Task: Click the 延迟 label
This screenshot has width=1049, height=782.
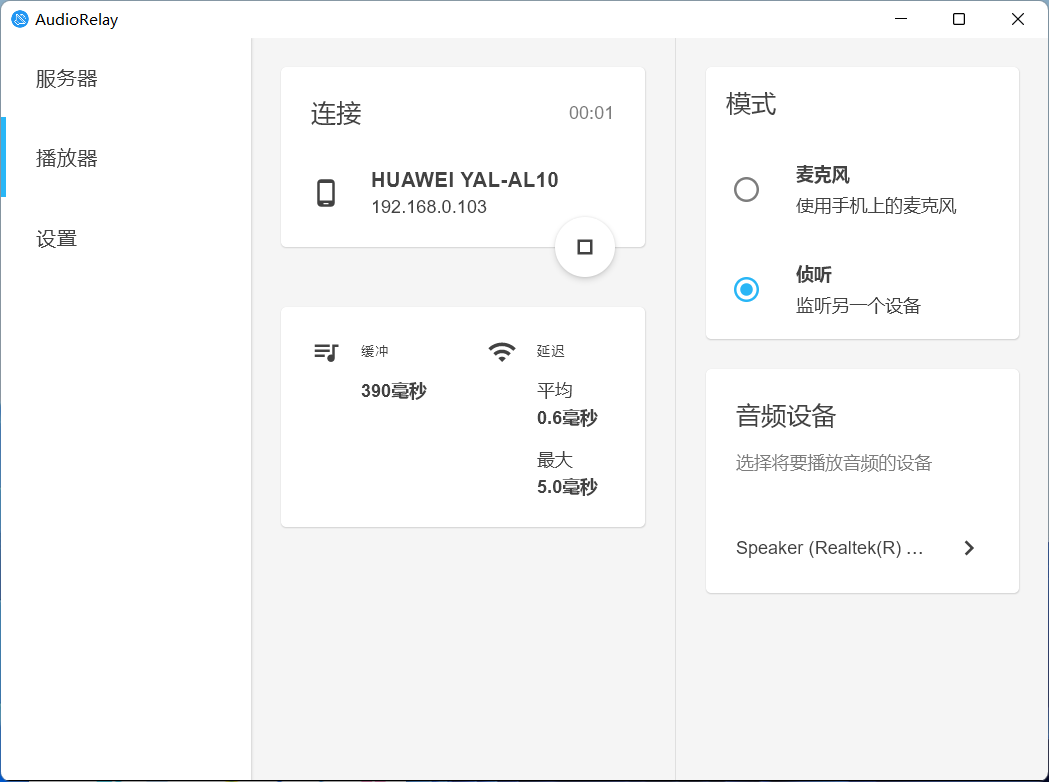Action: pos(551,351)
